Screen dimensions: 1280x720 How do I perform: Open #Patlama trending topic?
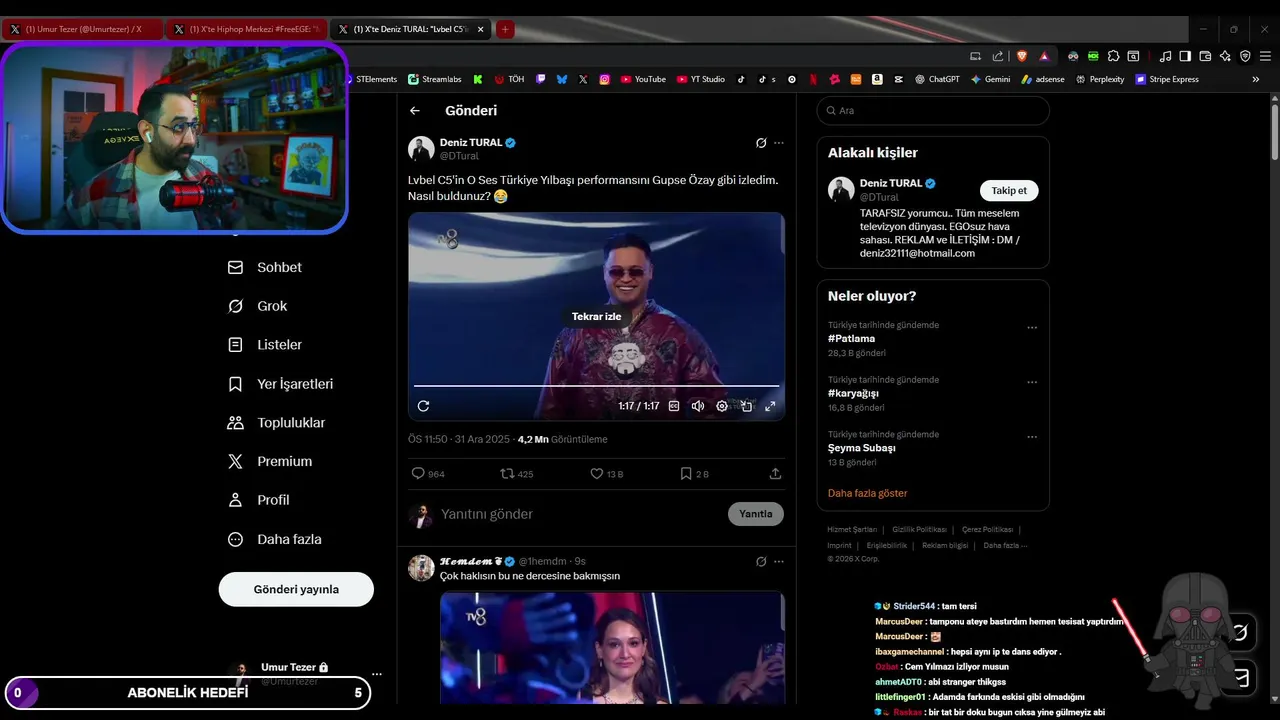coord(851,339)
